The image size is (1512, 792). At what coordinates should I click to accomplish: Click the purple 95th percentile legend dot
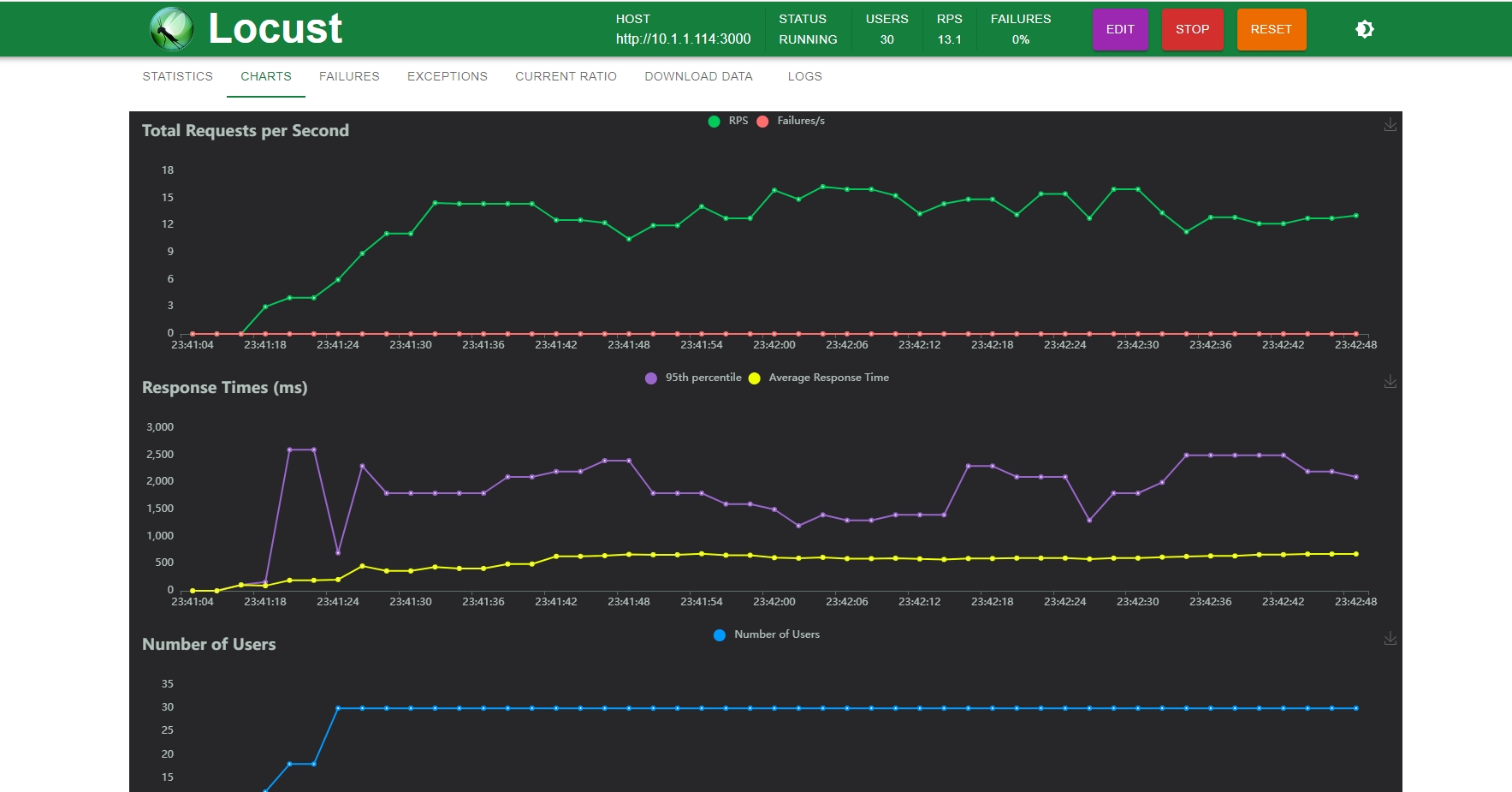[x=651, y=378]
